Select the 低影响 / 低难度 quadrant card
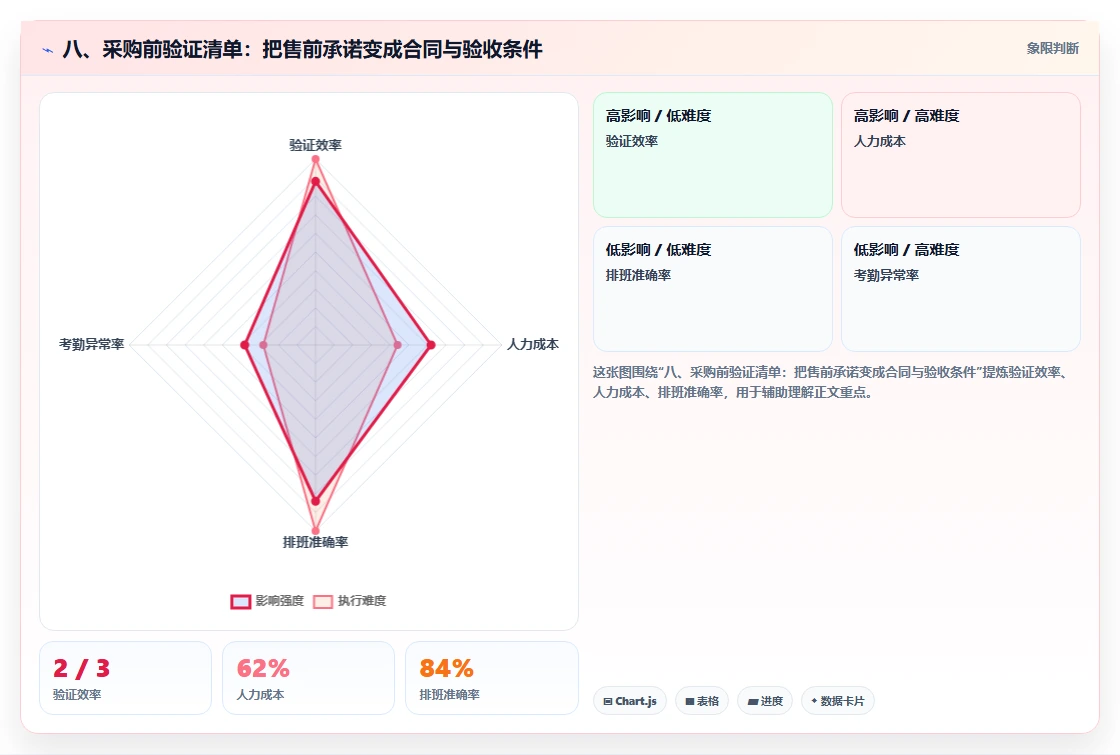 [713, 289]
